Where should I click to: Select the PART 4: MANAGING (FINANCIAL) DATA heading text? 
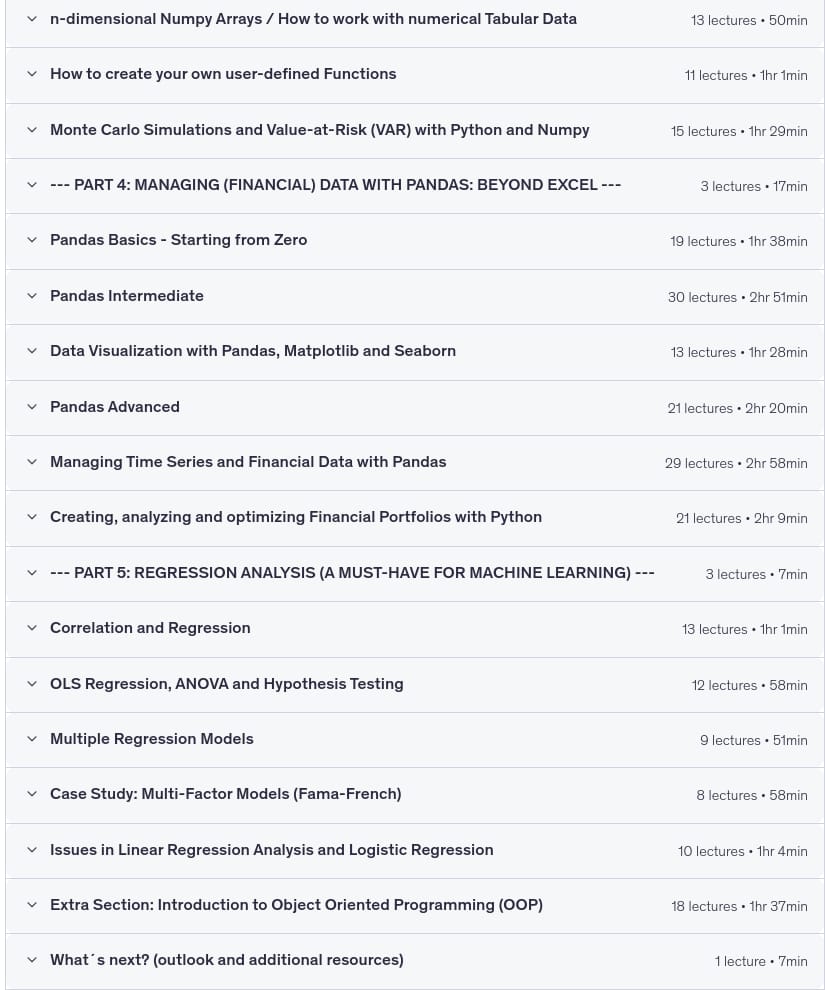click(336, 185)
